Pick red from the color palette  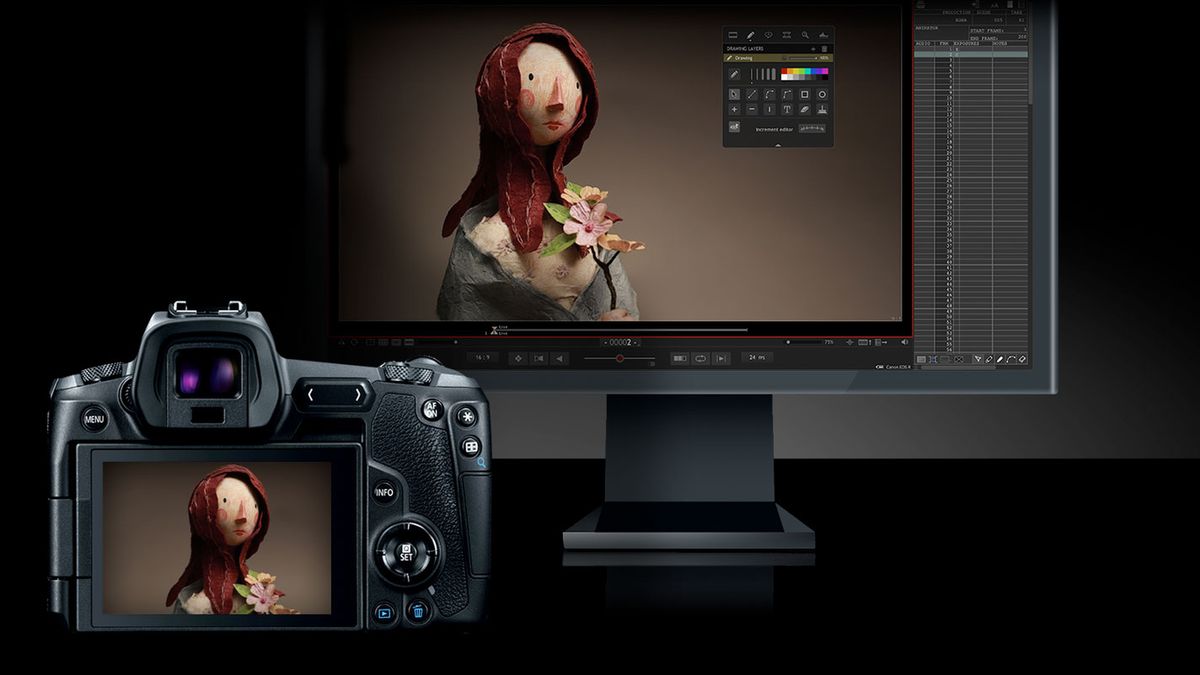click(x=784, y=70)
